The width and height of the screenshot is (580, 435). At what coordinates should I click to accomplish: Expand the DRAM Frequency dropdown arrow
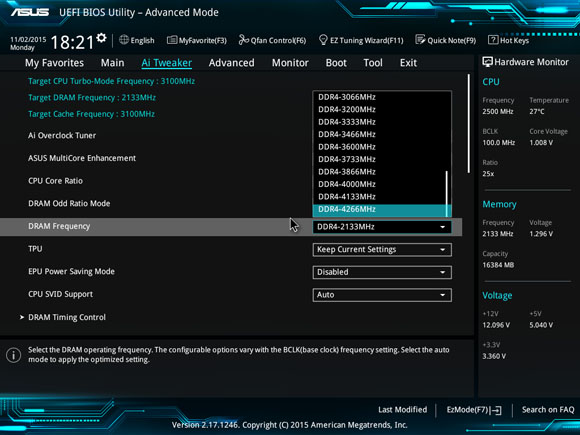442,227
